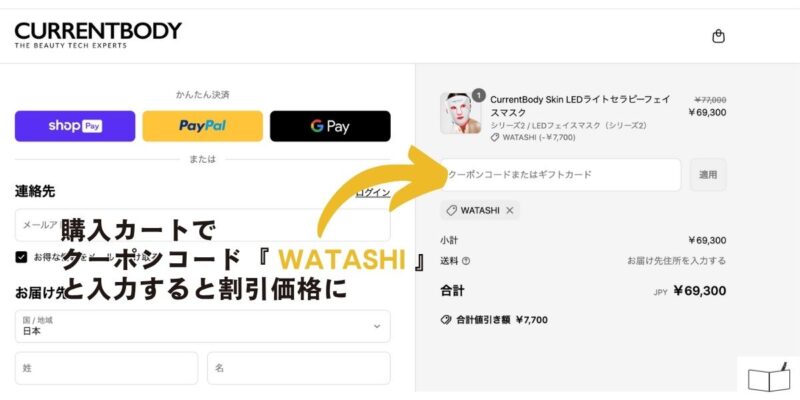This screenshot has height=400, width=800.
Task: Open the LED face mask product thumbnail
Action: pos(461,113)
